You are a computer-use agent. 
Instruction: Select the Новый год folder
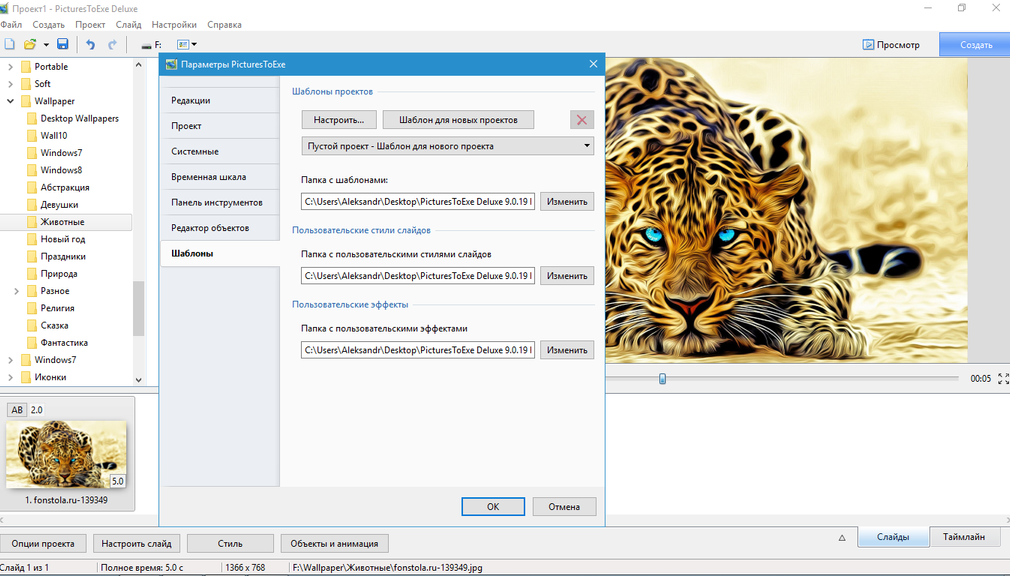tap(62, 239)
